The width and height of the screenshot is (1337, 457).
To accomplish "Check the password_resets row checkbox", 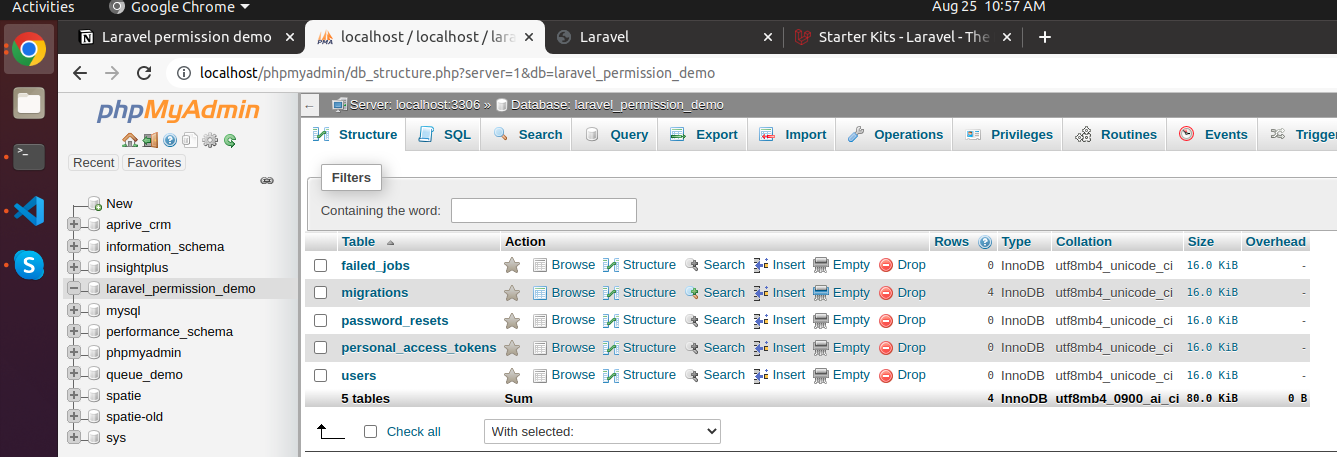I will click(x=321, y=320).
